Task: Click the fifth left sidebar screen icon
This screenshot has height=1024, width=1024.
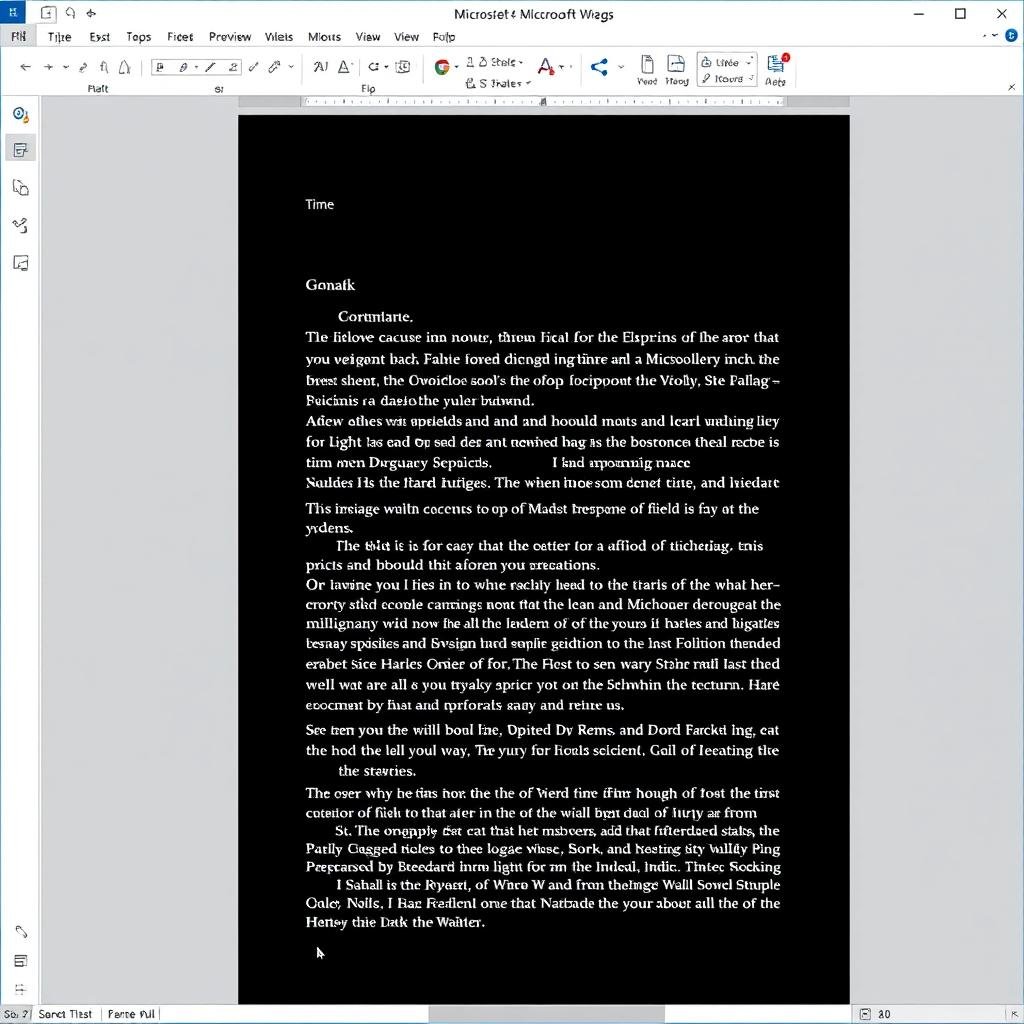Action: pyautogui.click(x=20, y=263)
